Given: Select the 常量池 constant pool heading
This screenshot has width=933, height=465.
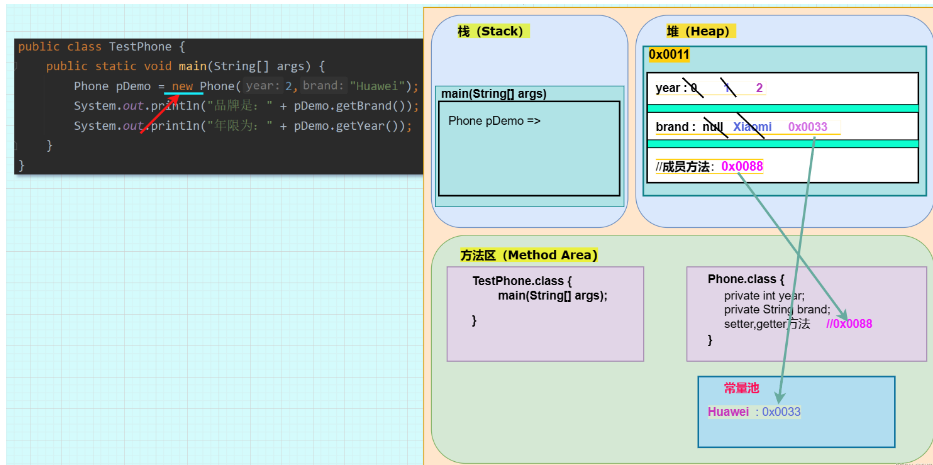Looking at the screenshot, I should coord(741,389).
